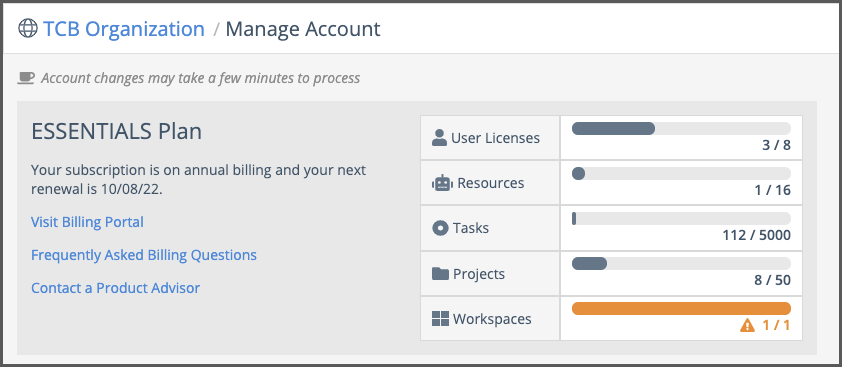Click the globe icon beside TCB Organization
This screenshot has width=842, height=367.
click(x=28, y=28)
